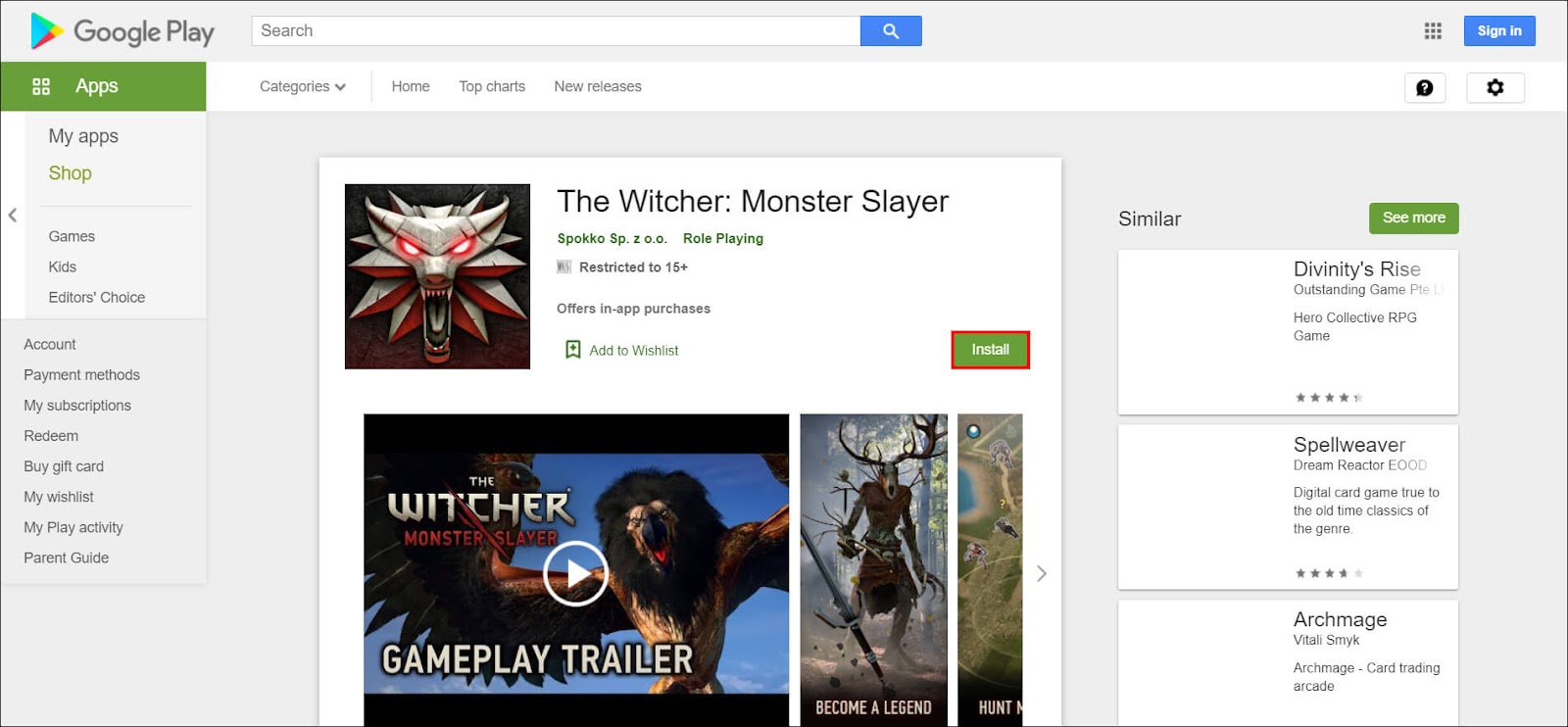
Task: Show next screenshots with right arrow
Action: (1042, 573)
